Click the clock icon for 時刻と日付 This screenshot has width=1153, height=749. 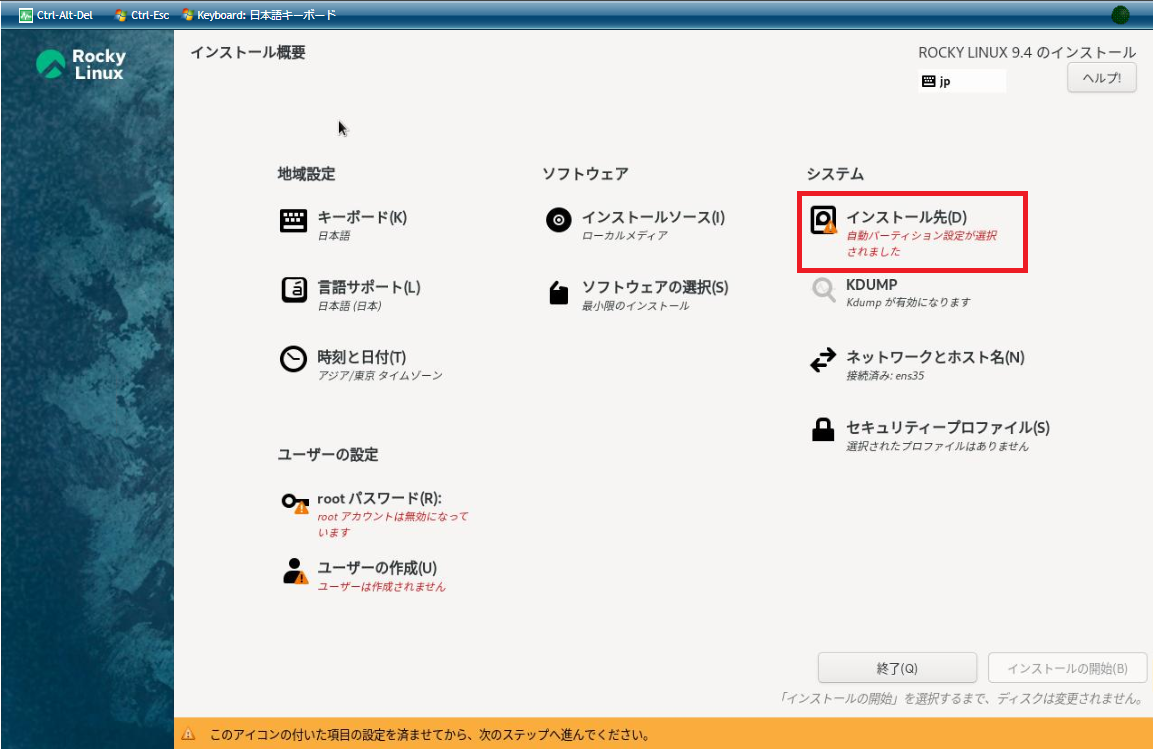pyautogui.click(x=293, y=360)
